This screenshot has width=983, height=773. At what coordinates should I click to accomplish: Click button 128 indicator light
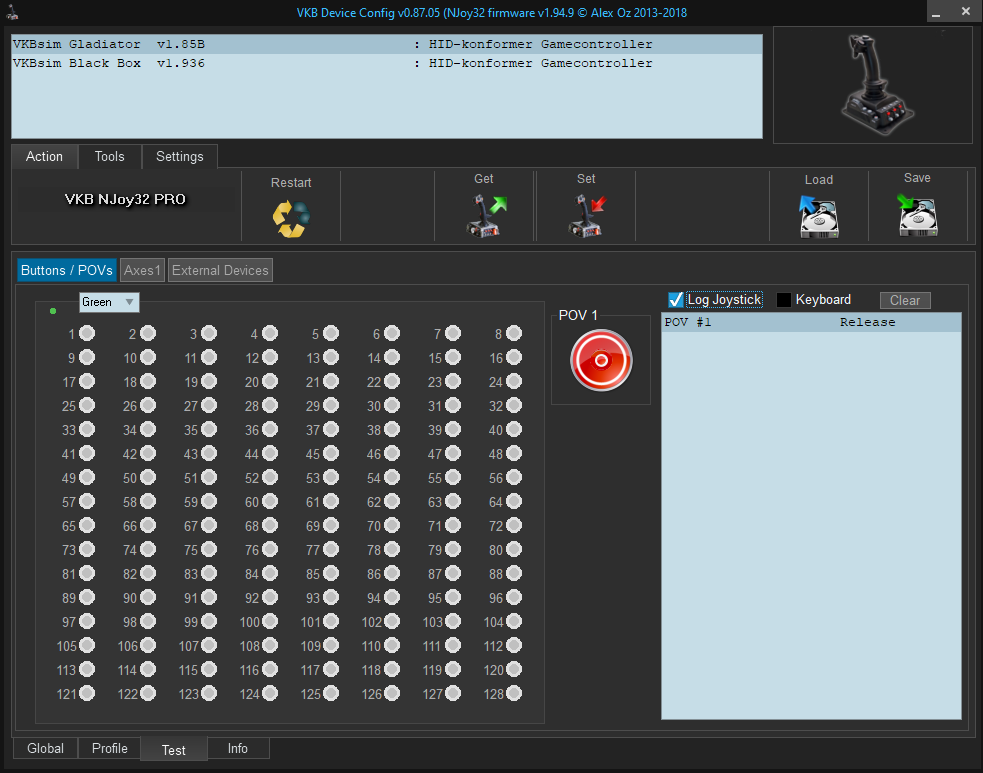pyautogui.click(x=513, y=693)
